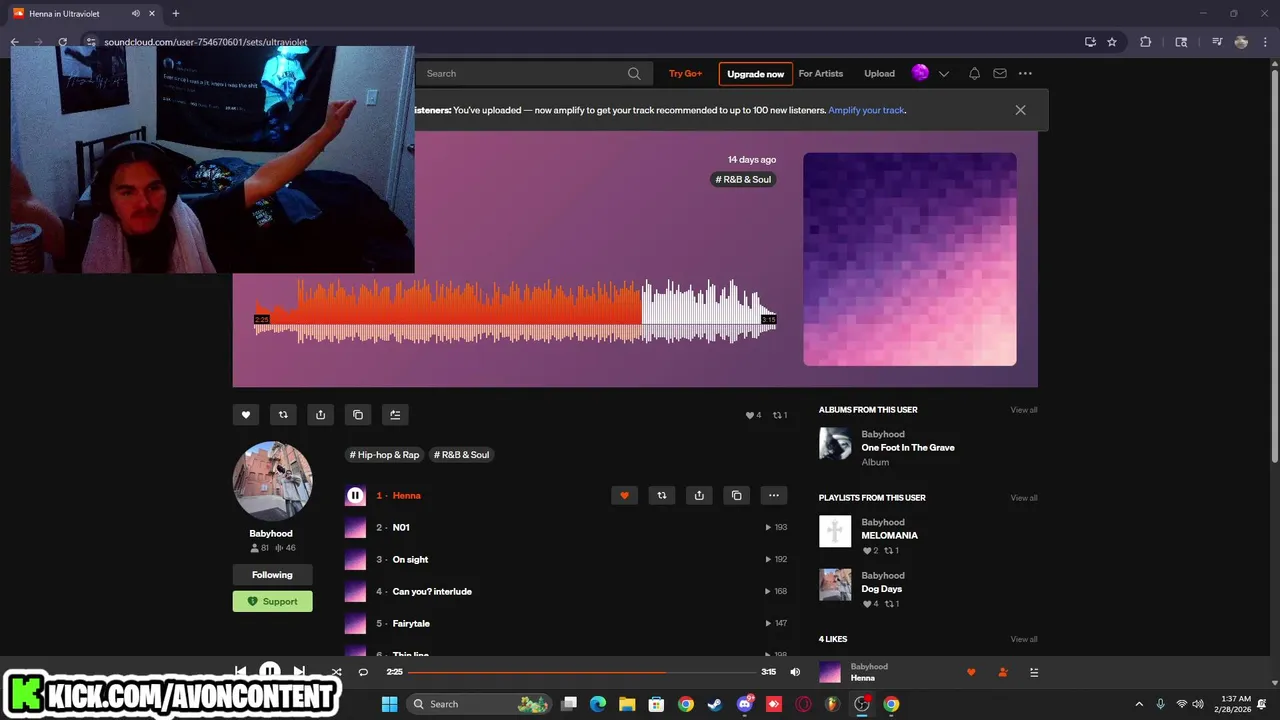The image size is (1280, 720).
Task: Dismiss the amplify banner with X
Action: (x=1020, y=110)
